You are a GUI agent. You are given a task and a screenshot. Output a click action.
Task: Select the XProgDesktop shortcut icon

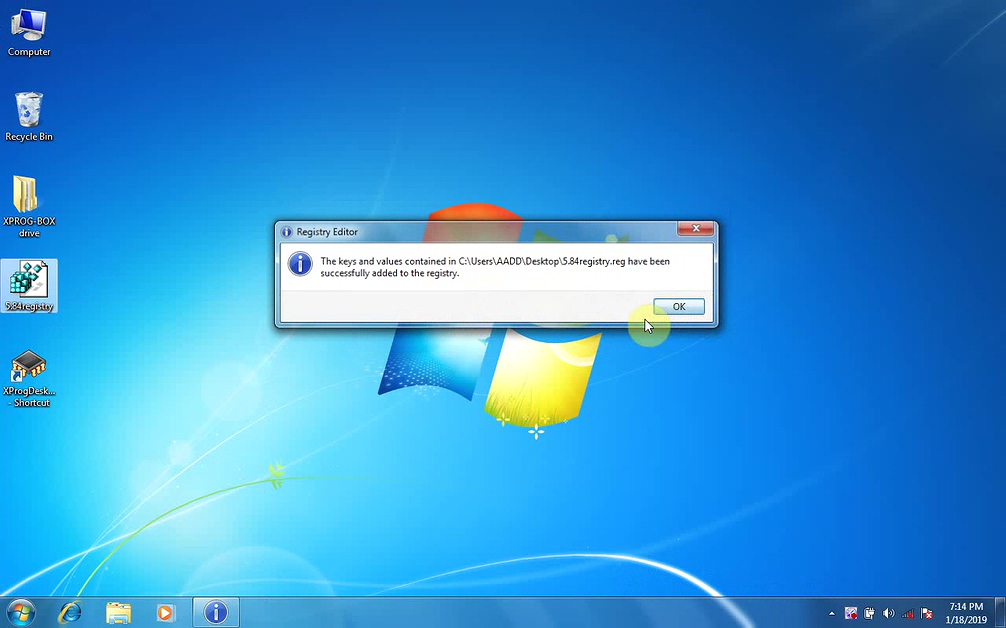point(29,378)
